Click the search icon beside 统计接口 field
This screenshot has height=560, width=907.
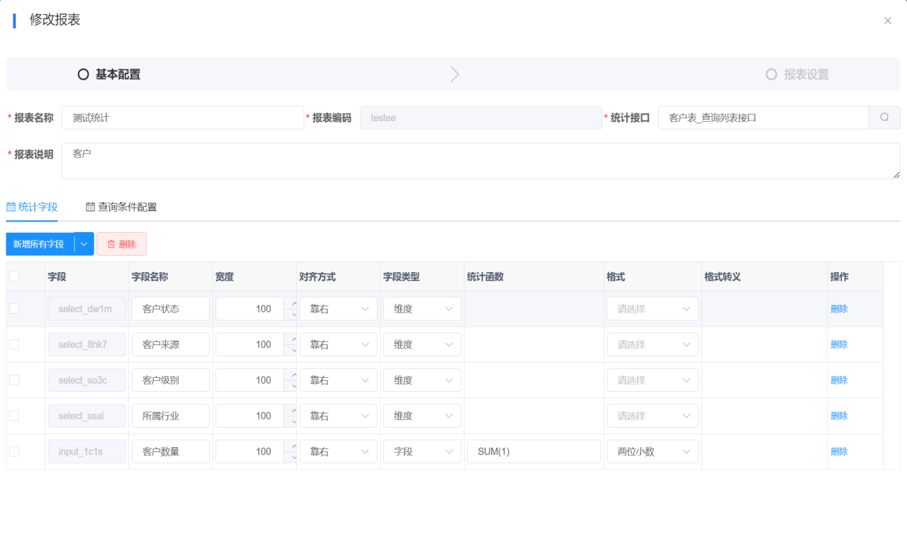[x=884, y=118]
